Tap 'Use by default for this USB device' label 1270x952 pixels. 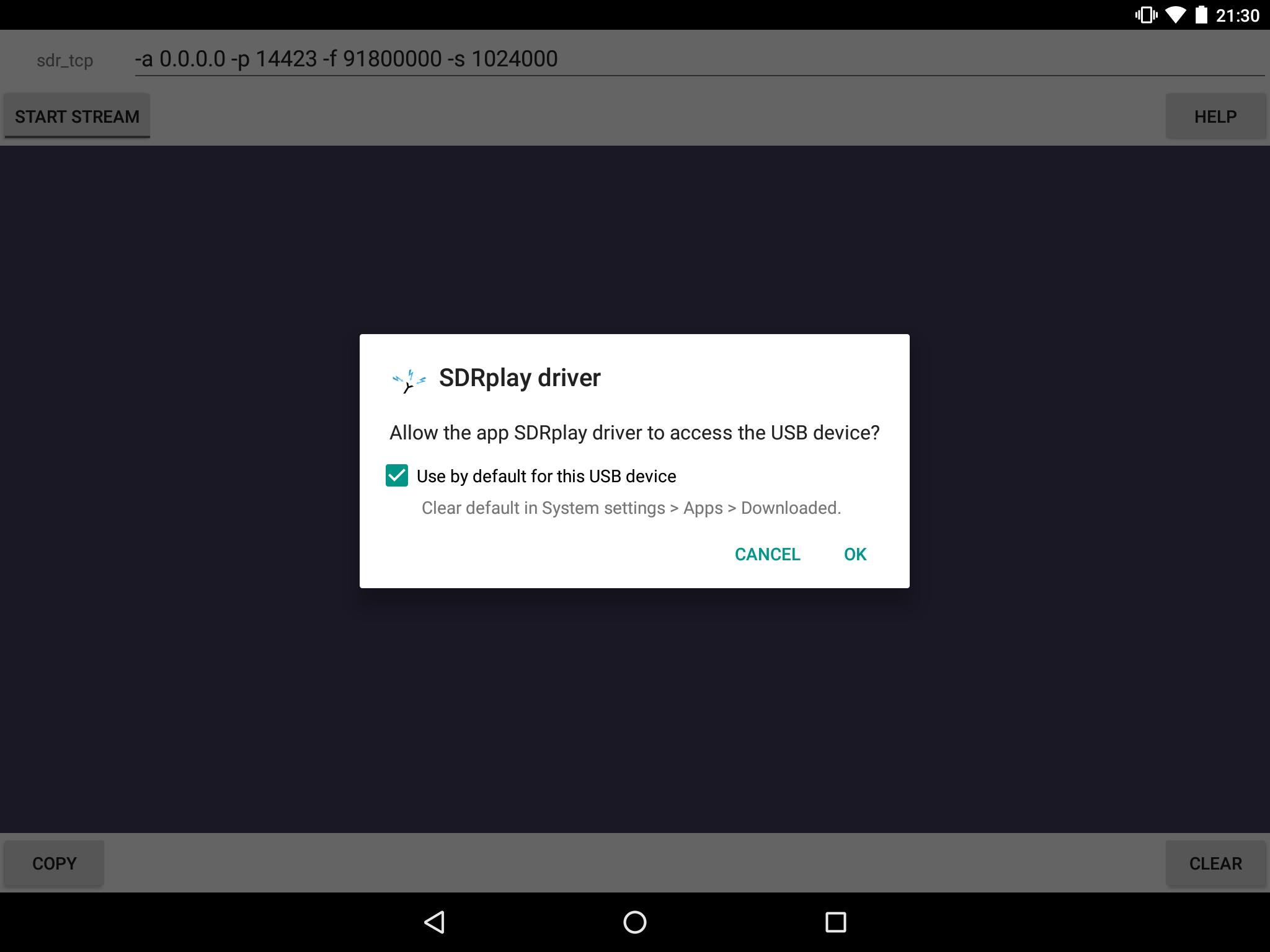click(546, 476)
